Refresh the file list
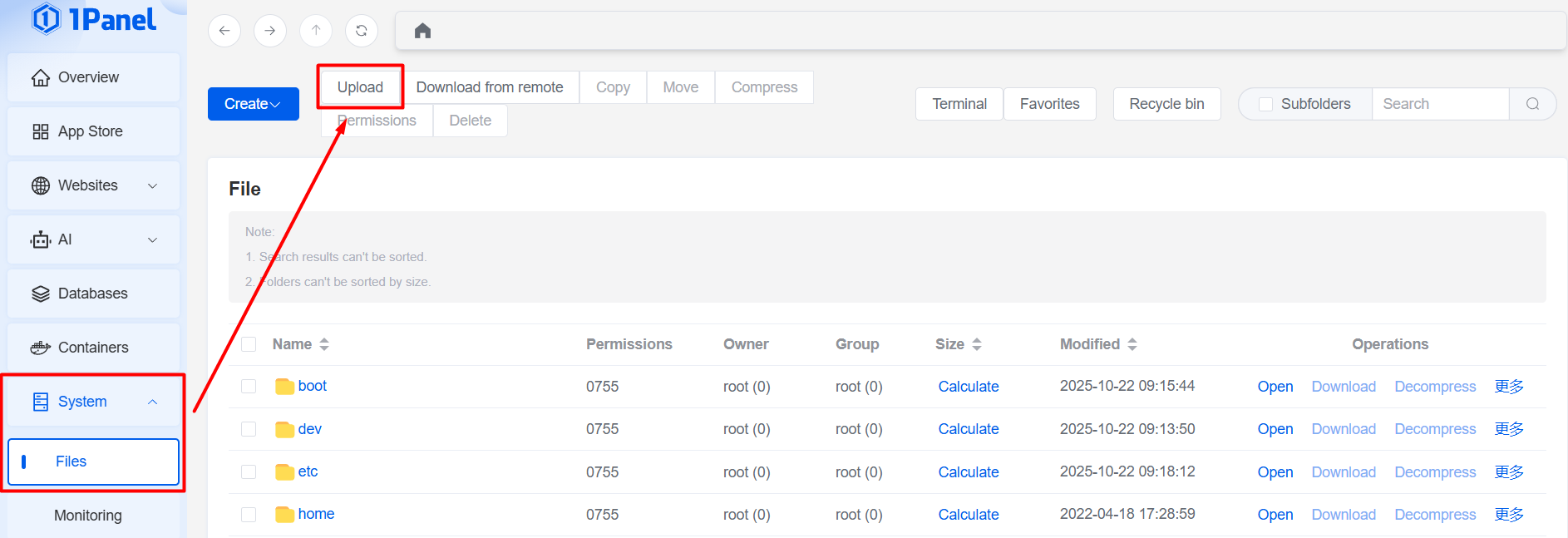Image resolution: width=1568 pixels, height=538 pixels. pos(362,31)
